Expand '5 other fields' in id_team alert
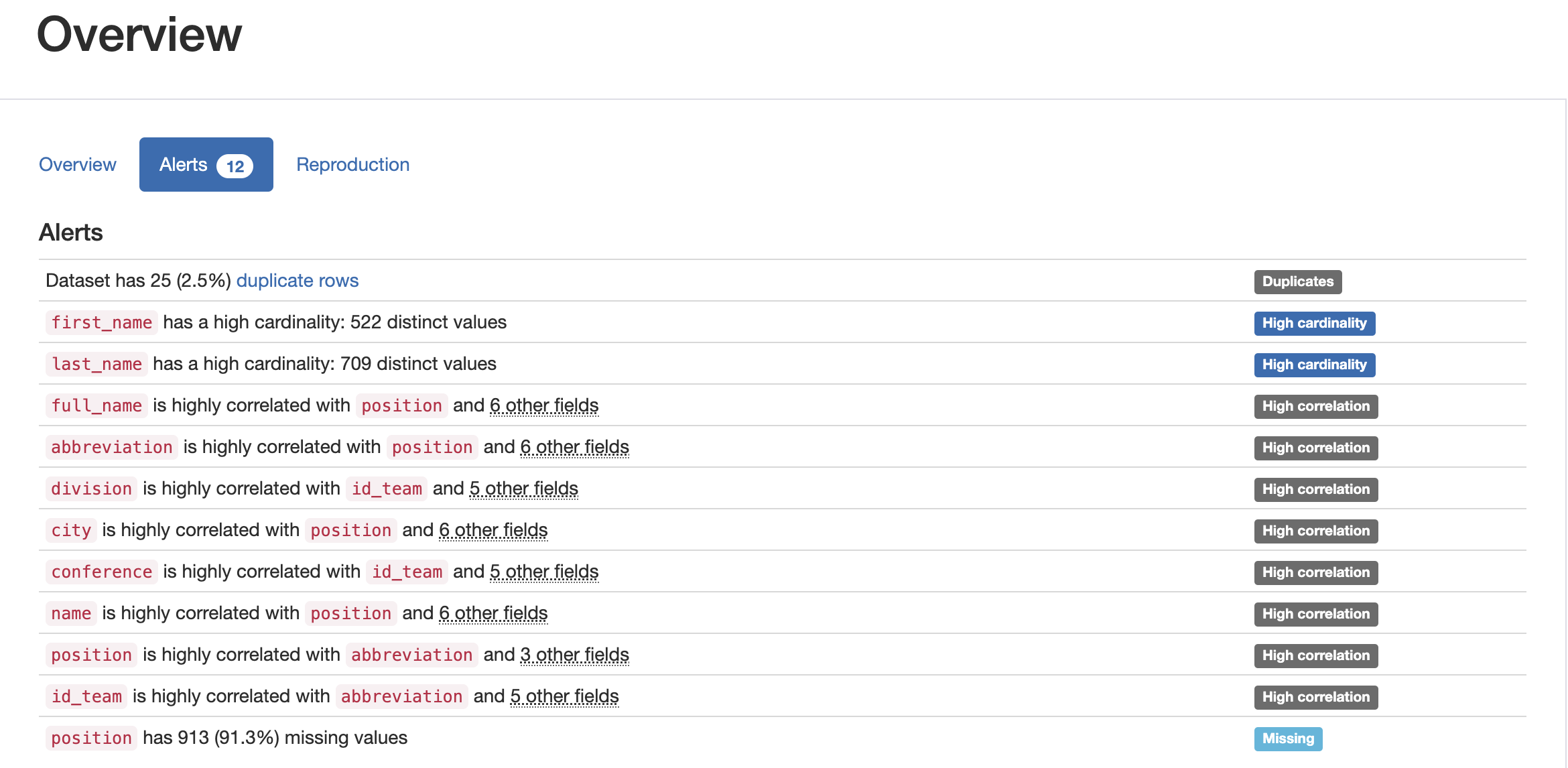Screen dimensions: 1568x768 coord(564,696)
